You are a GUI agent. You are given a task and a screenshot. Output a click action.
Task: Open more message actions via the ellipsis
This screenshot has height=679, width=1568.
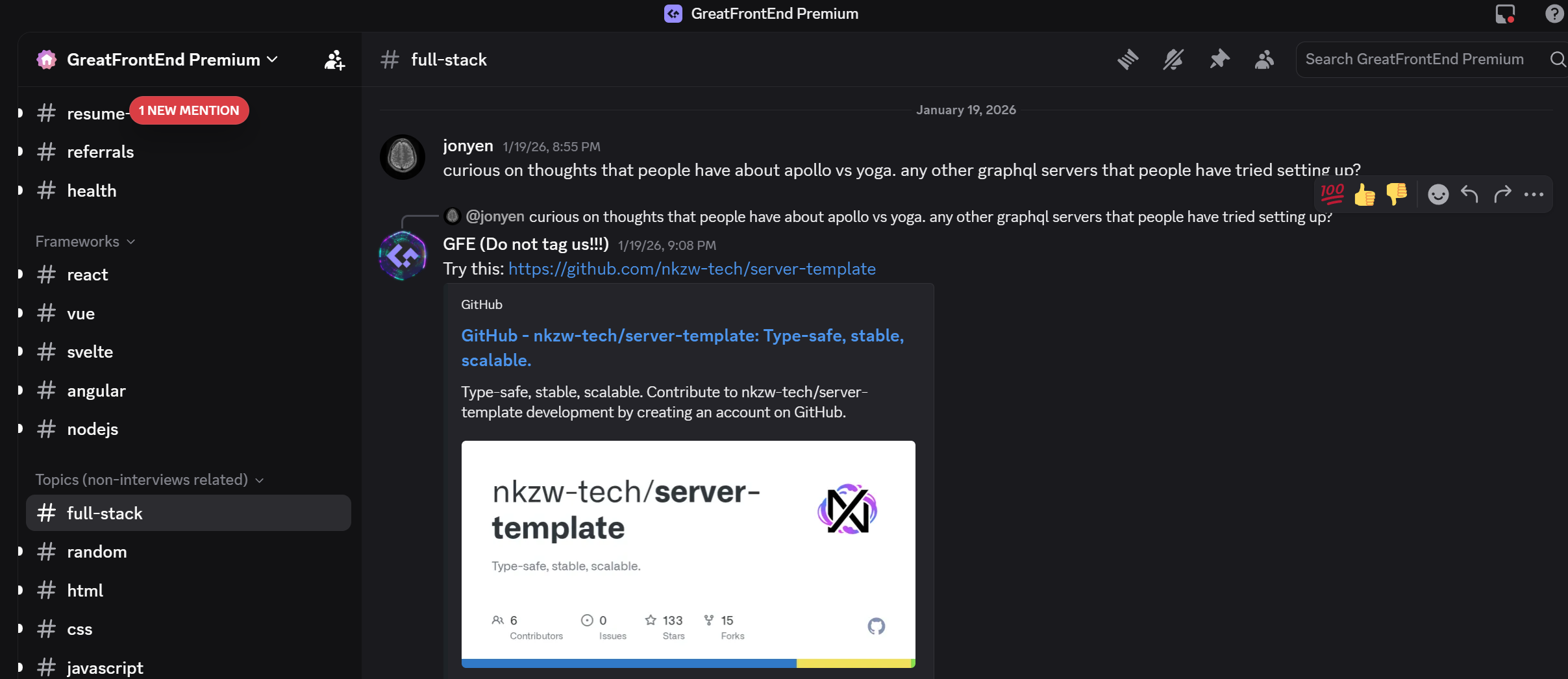(x=1534, y=194)
